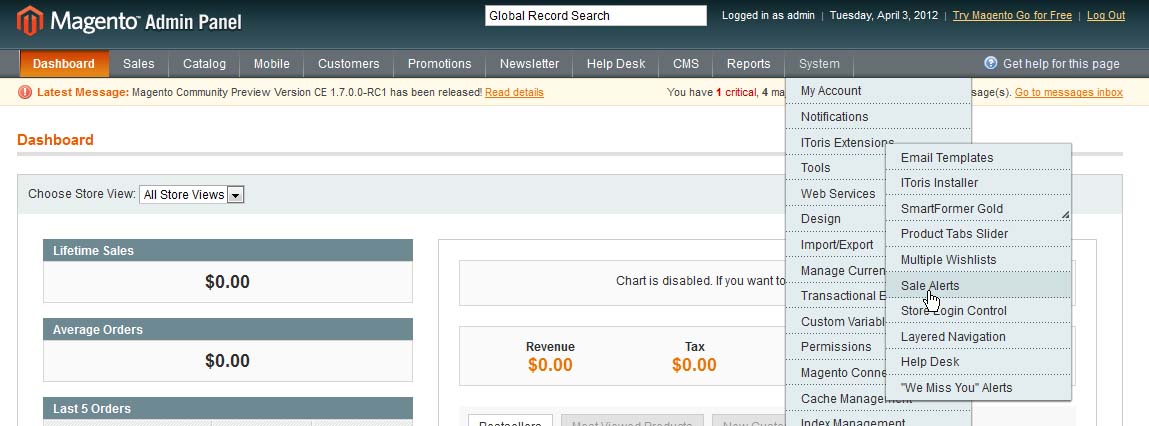Click the Log Out link

coord(1105,16)
